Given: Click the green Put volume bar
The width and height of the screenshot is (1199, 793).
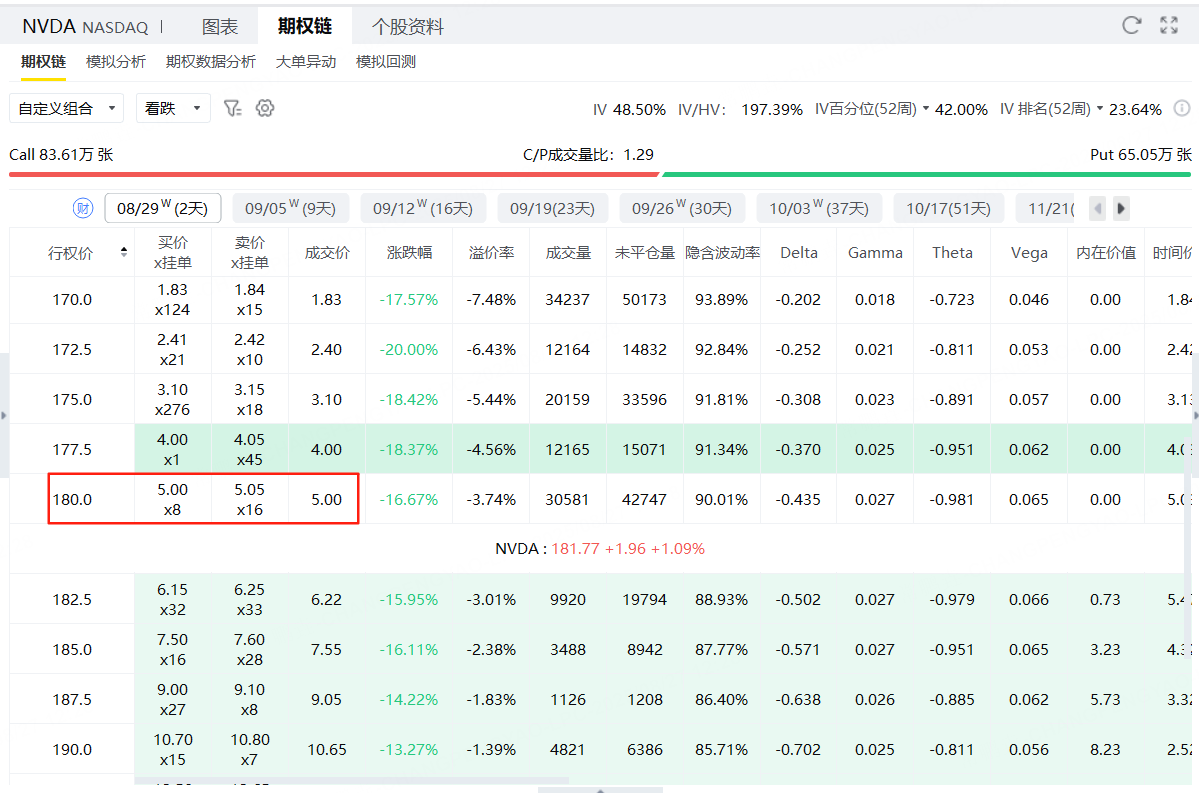Looking at the screenshot, I should click(926, 174).
